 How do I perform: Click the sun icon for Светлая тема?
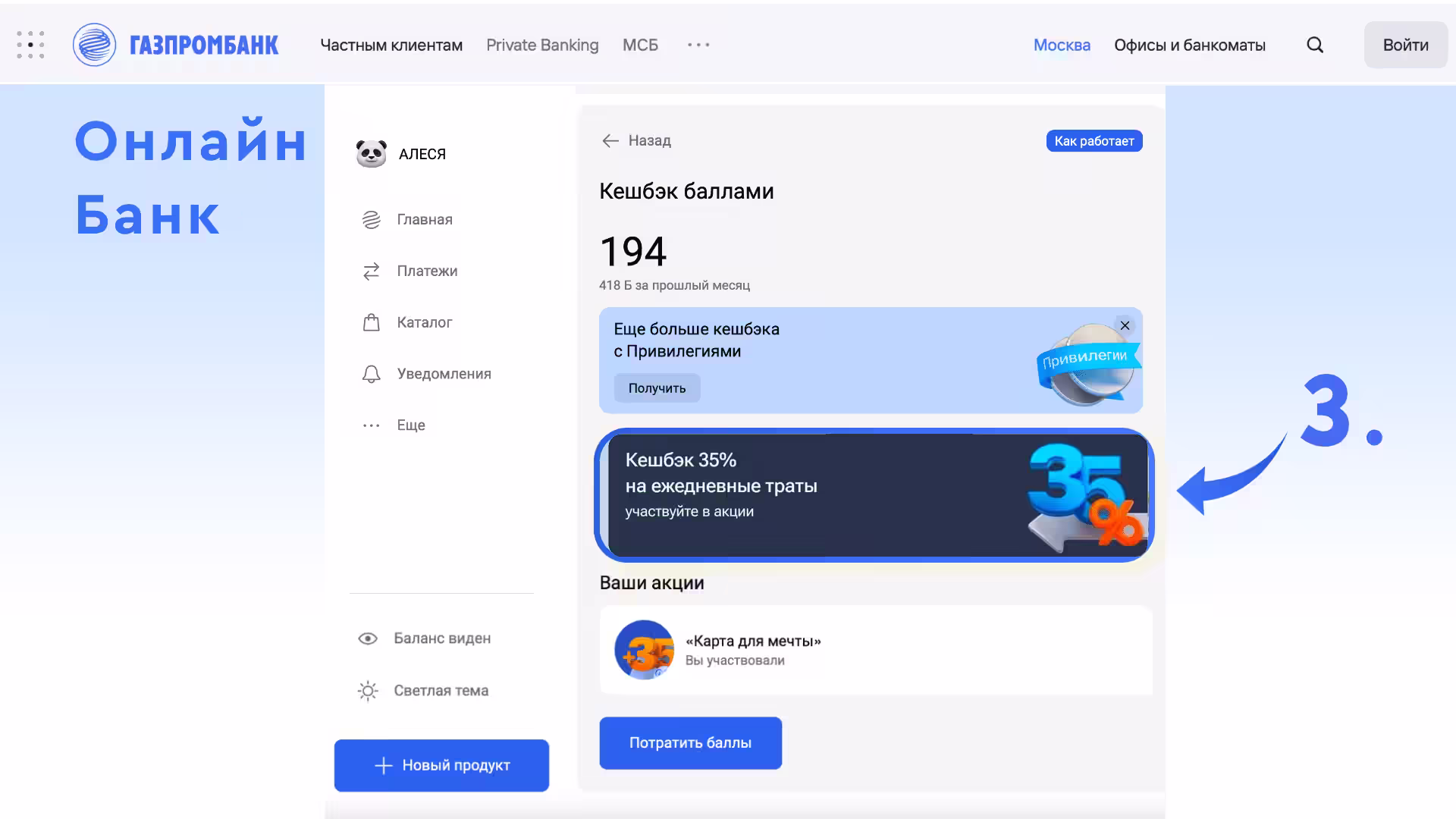tap(368, 691)
